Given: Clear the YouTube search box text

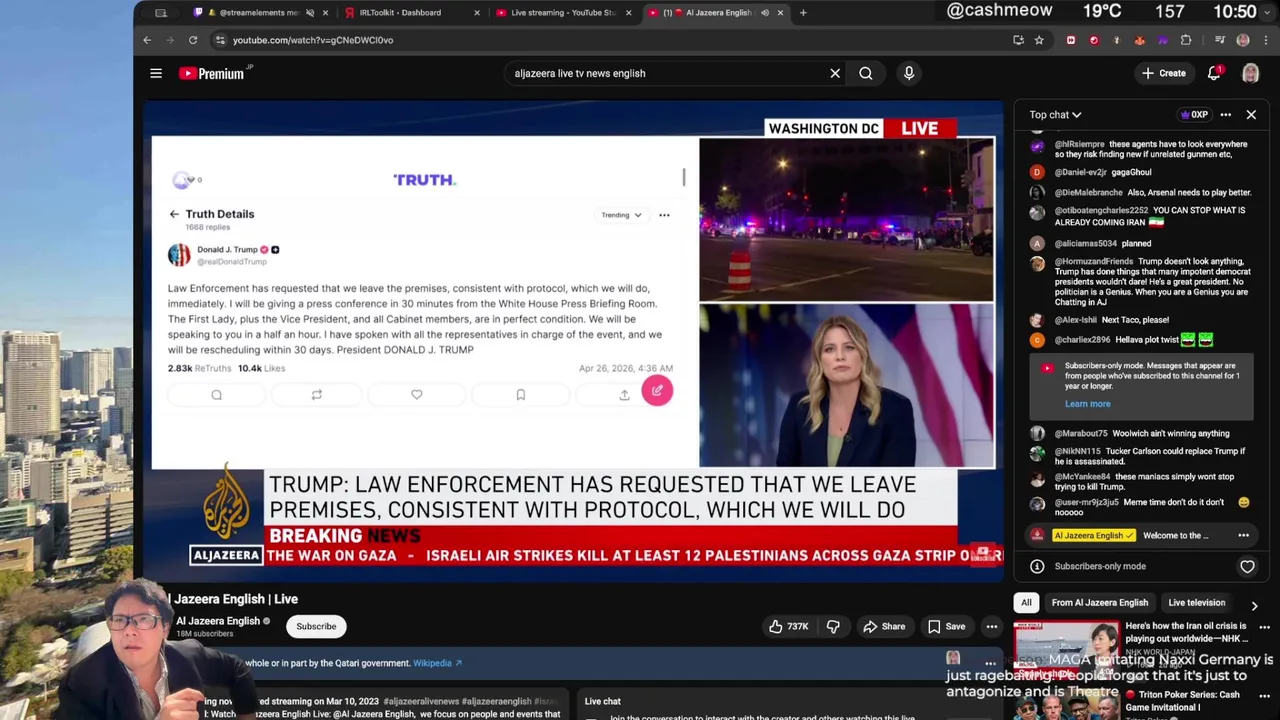Looking at the screenshot, I should (835, 73).
